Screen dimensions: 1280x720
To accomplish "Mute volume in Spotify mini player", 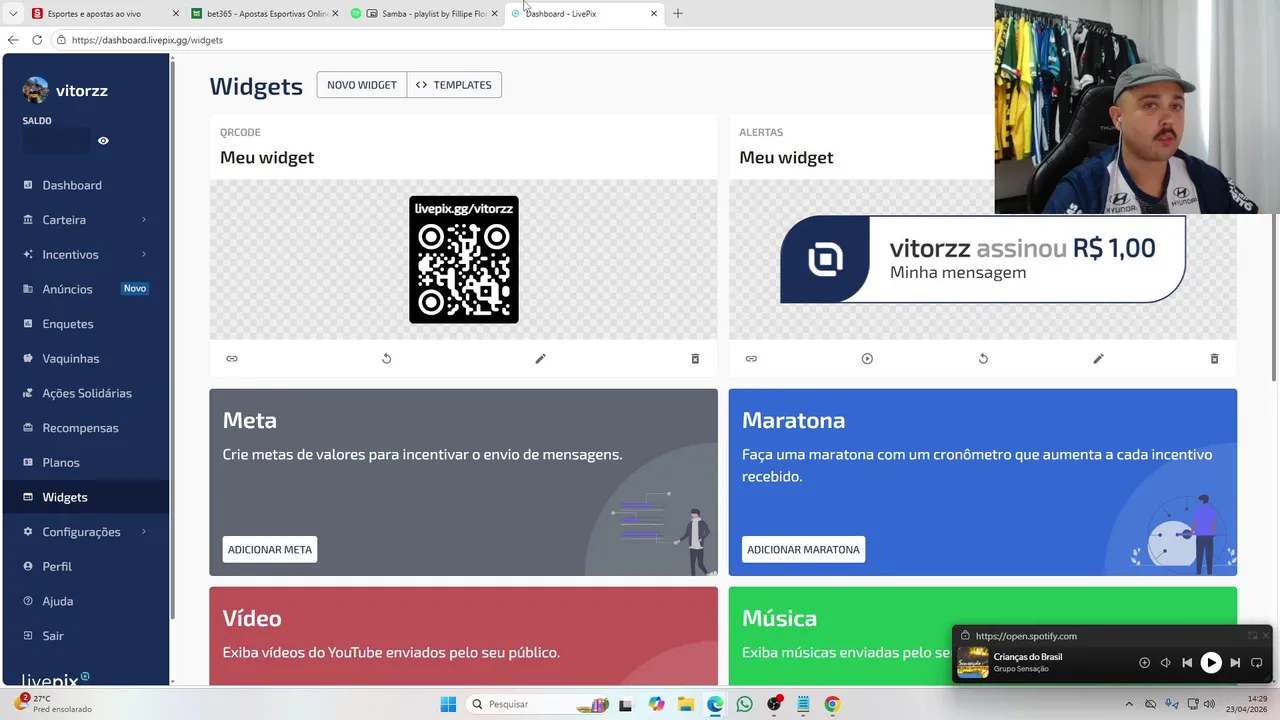I will pyautogui.click(x=1165, y=662).
